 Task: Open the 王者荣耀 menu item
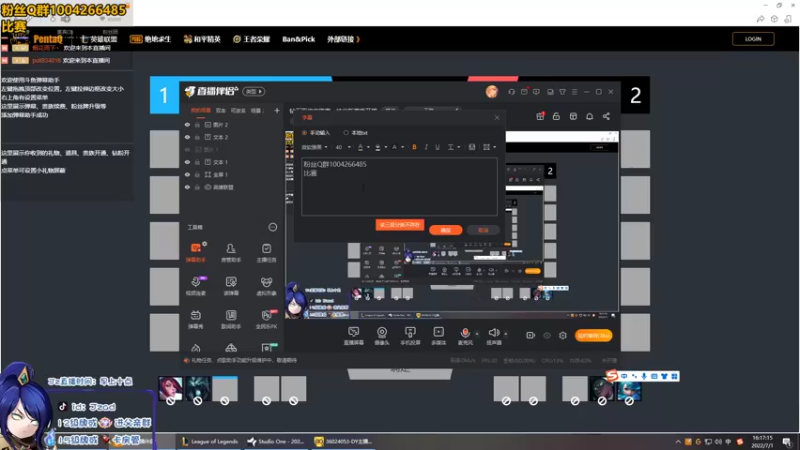point(252,39)
